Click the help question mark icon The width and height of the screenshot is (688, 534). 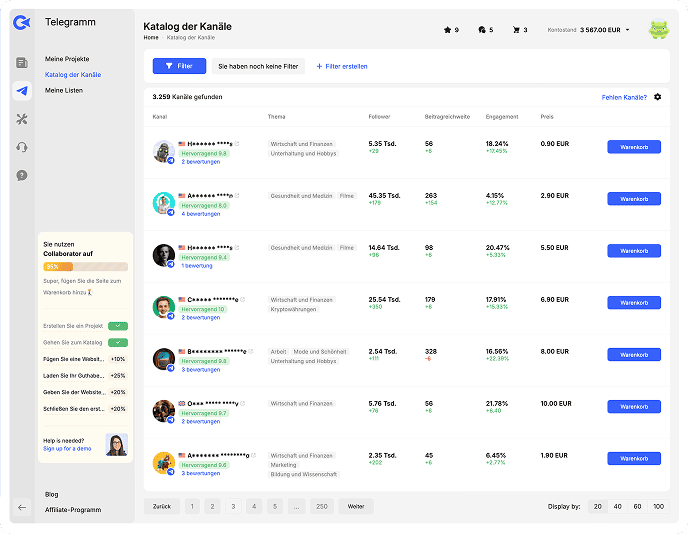(x=22, y=175)
